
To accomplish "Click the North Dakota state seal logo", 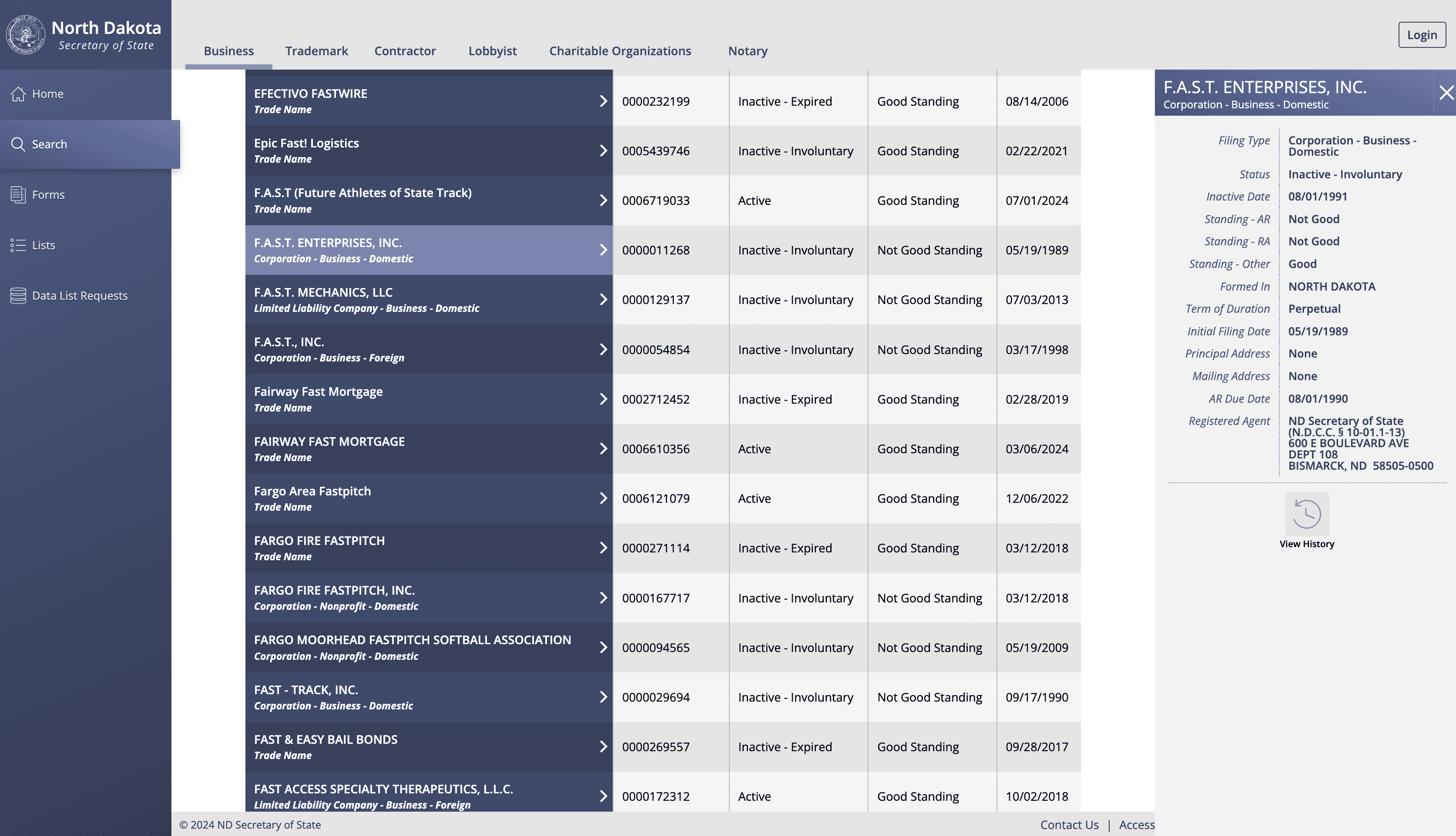I will 25,35.
